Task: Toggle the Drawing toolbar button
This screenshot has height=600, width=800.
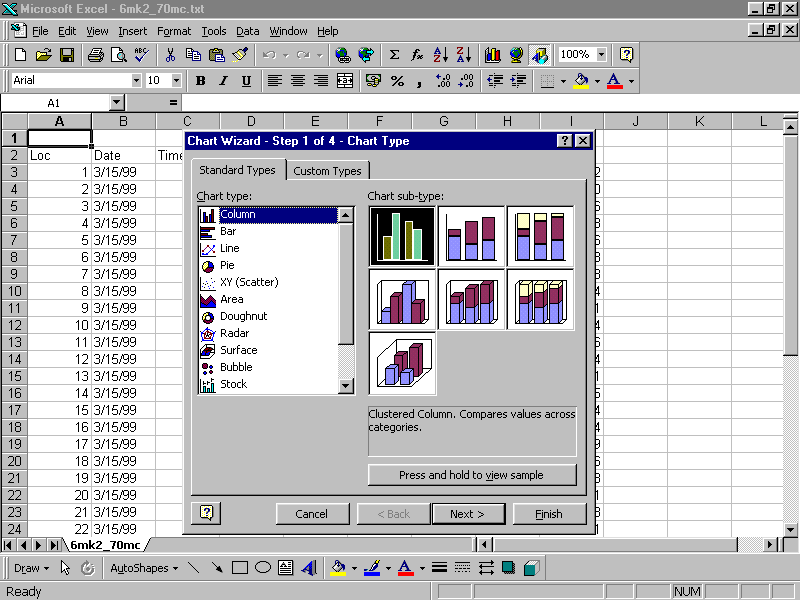Action: [x=540, y=55]
